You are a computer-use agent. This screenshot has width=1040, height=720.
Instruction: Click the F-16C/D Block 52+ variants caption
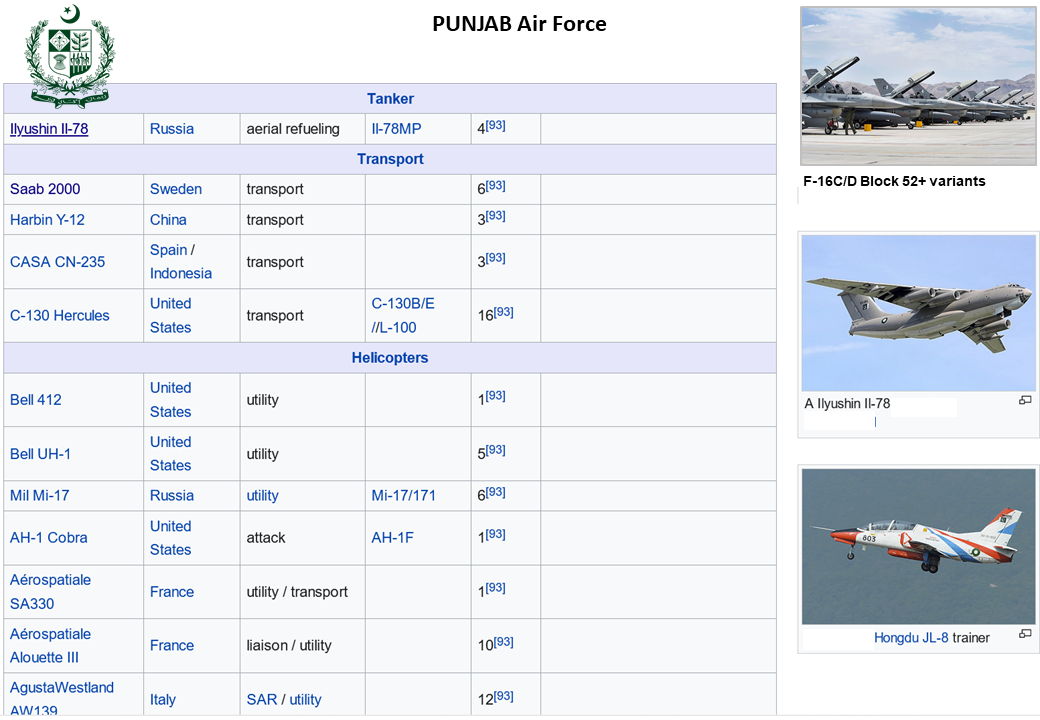point(894,181)
